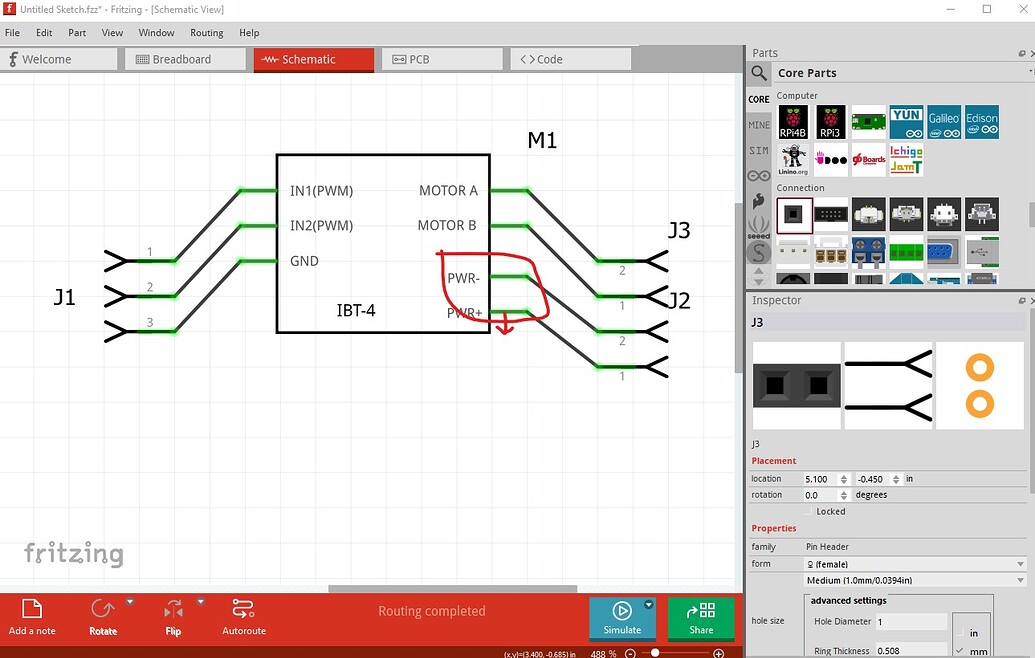Zoom in with the plus icon

[x=719, y=653]
